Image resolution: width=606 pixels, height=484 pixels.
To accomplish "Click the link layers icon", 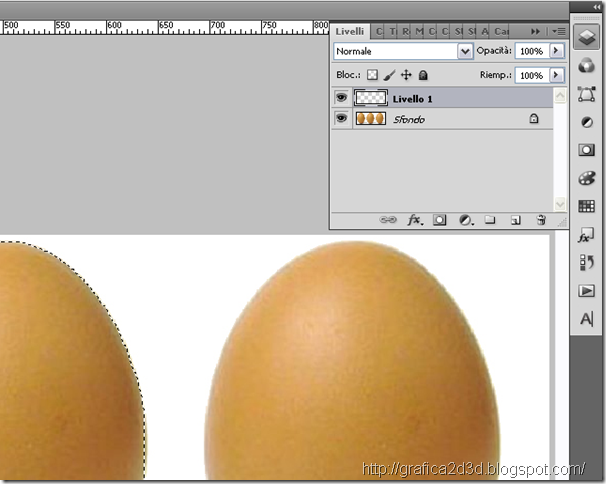I will pos(388,220).
